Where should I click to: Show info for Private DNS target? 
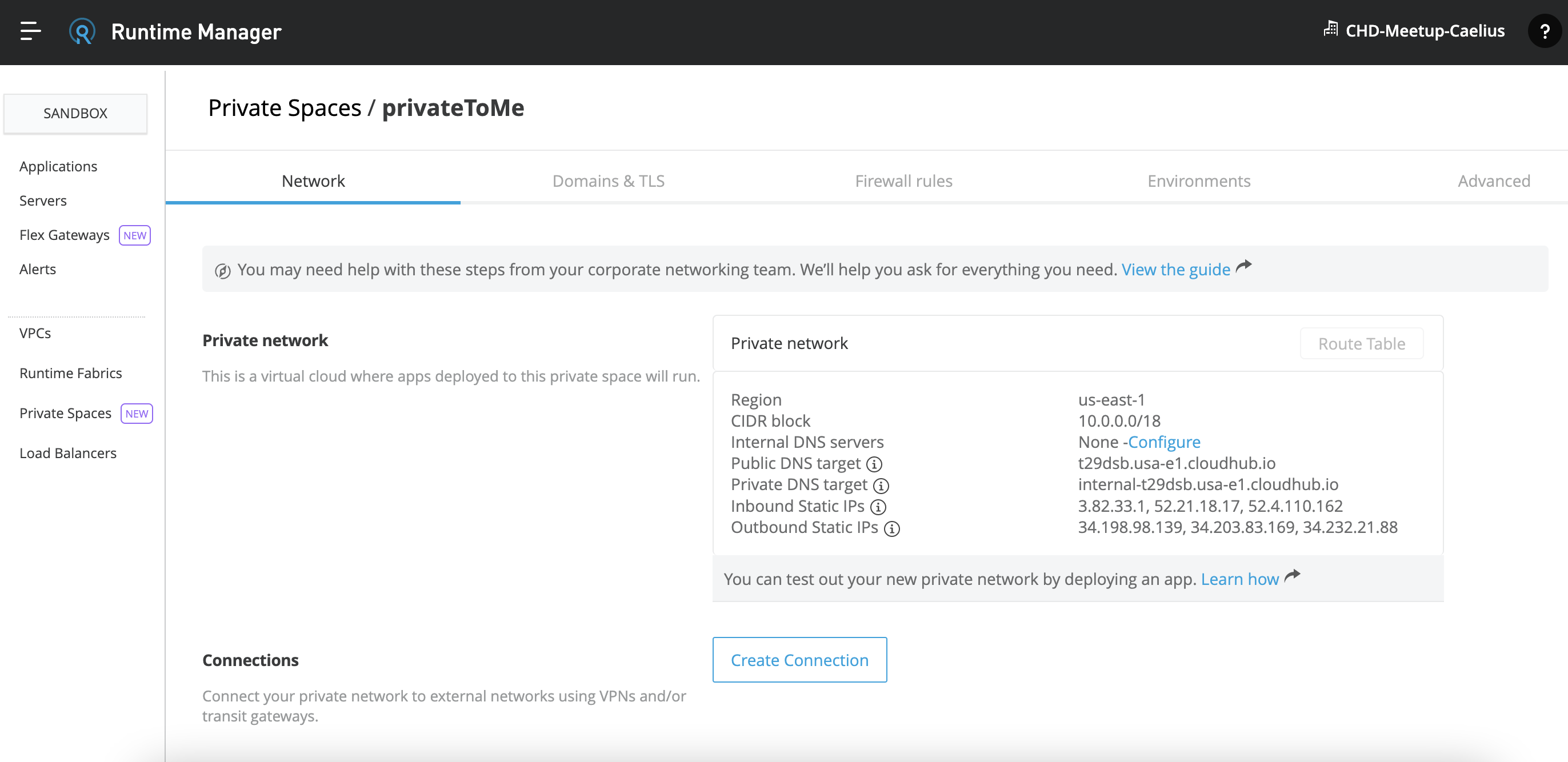pyautogui.click(x=881, y=486)
